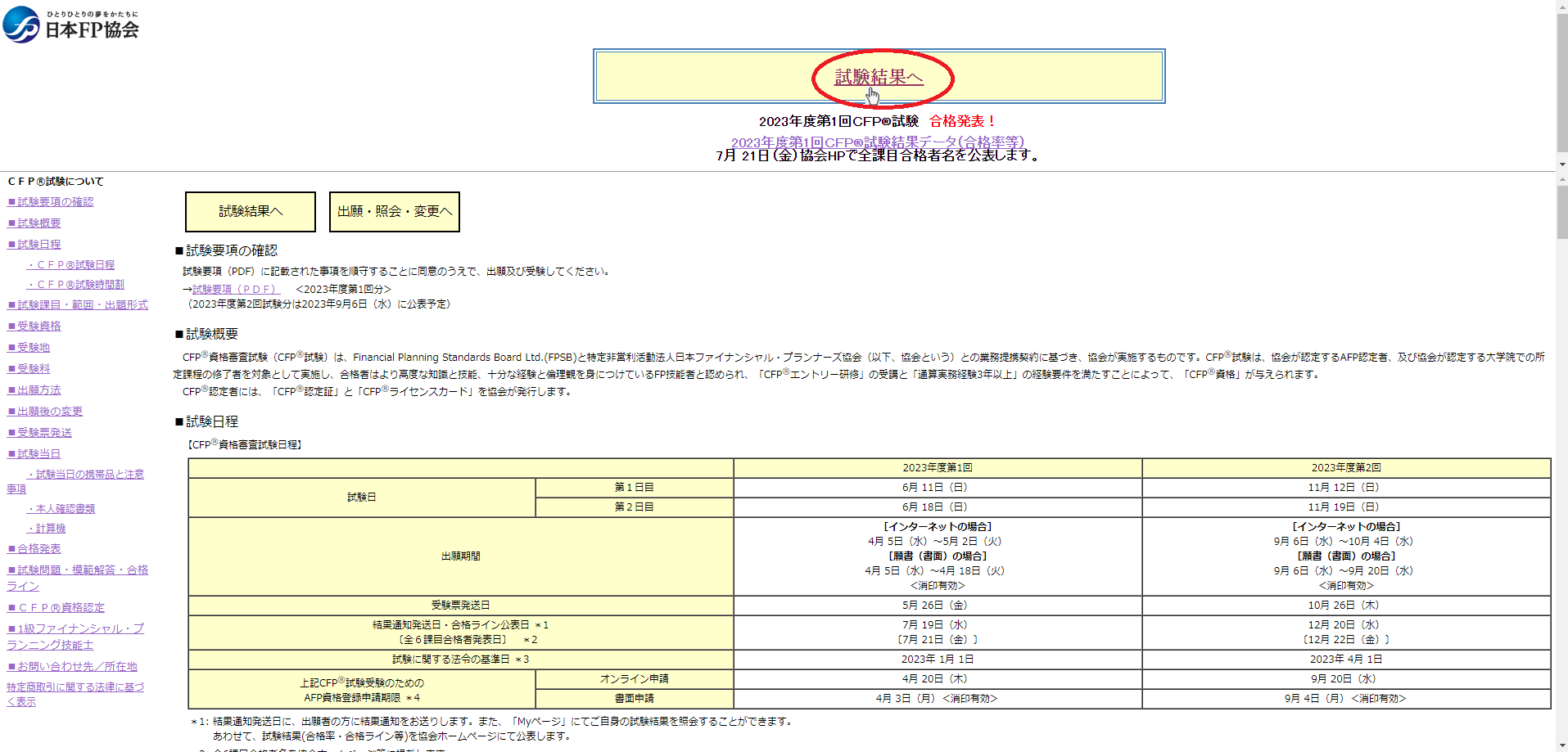Select cell 2023年 4月 1日

tap(1346, 660)
